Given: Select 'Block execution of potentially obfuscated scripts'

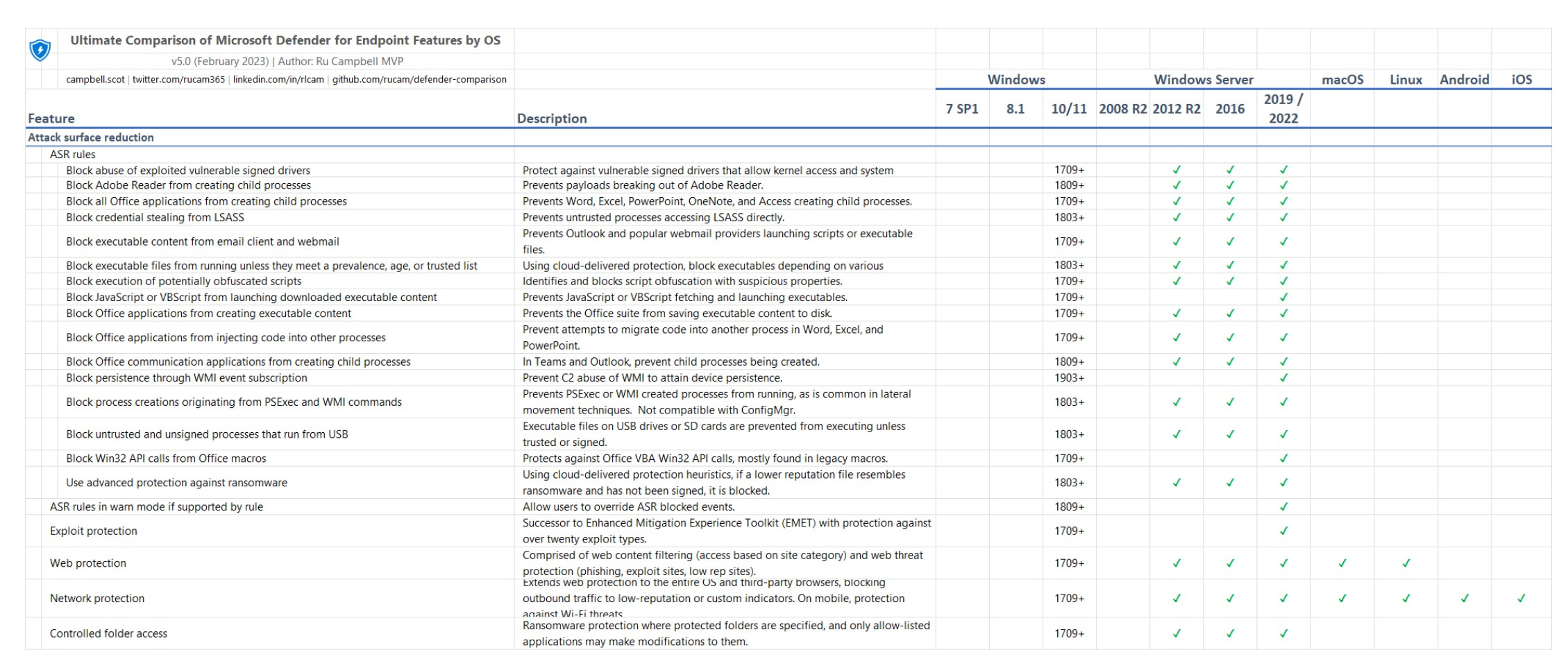Looking at the screenshot, I should [184, 281].
